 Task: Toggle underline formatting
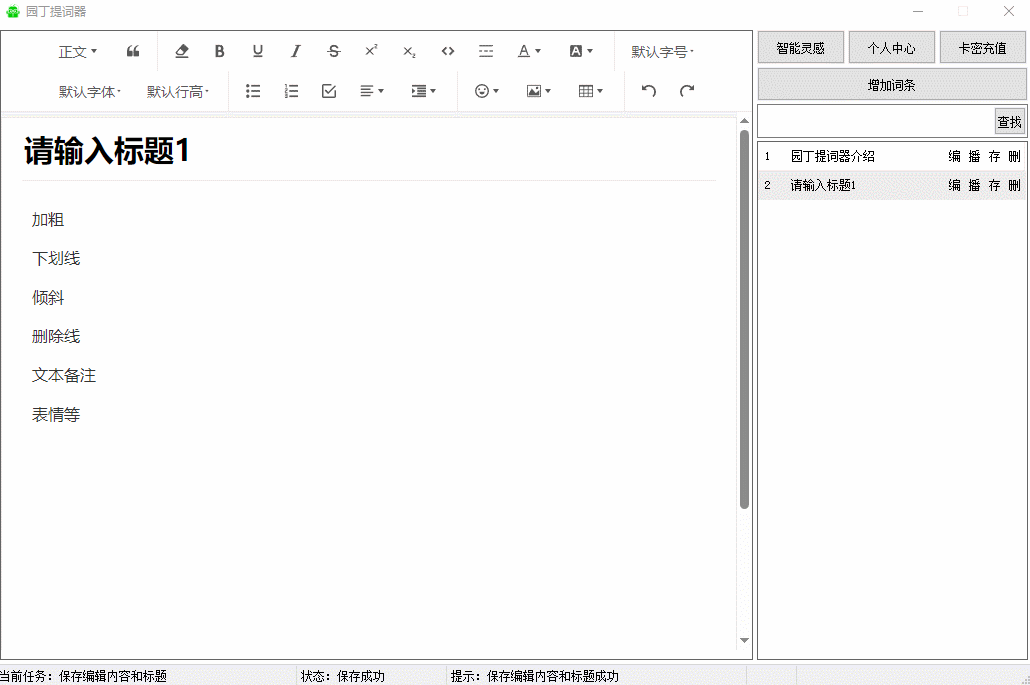tap(258, 52)
